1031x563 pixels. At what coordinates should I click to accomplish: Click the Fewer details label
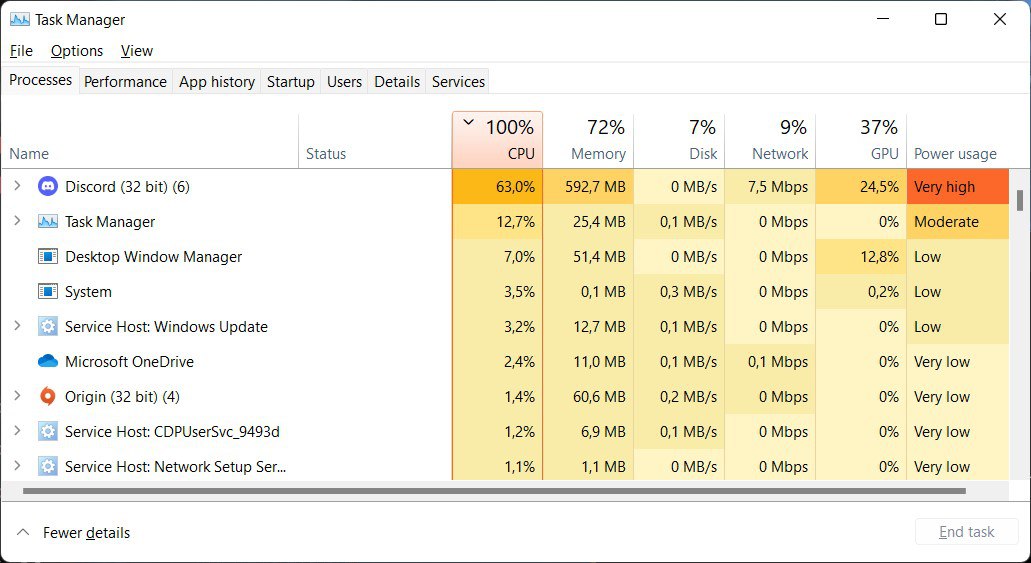click(x=86, y=533)
